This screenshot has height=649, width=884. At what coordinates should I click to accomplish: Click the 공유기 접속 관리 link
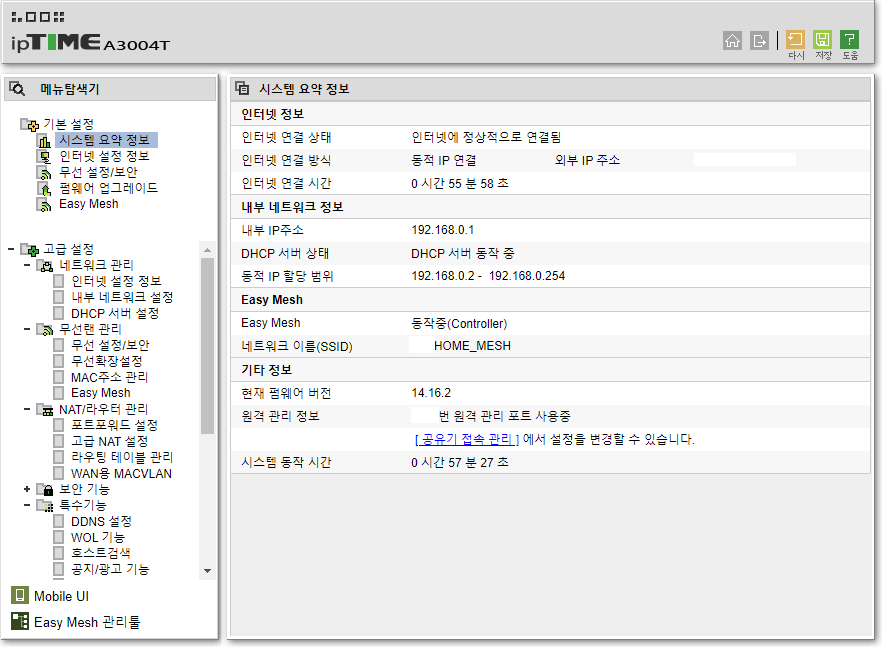pyautogui.click(x=466, y=439)
